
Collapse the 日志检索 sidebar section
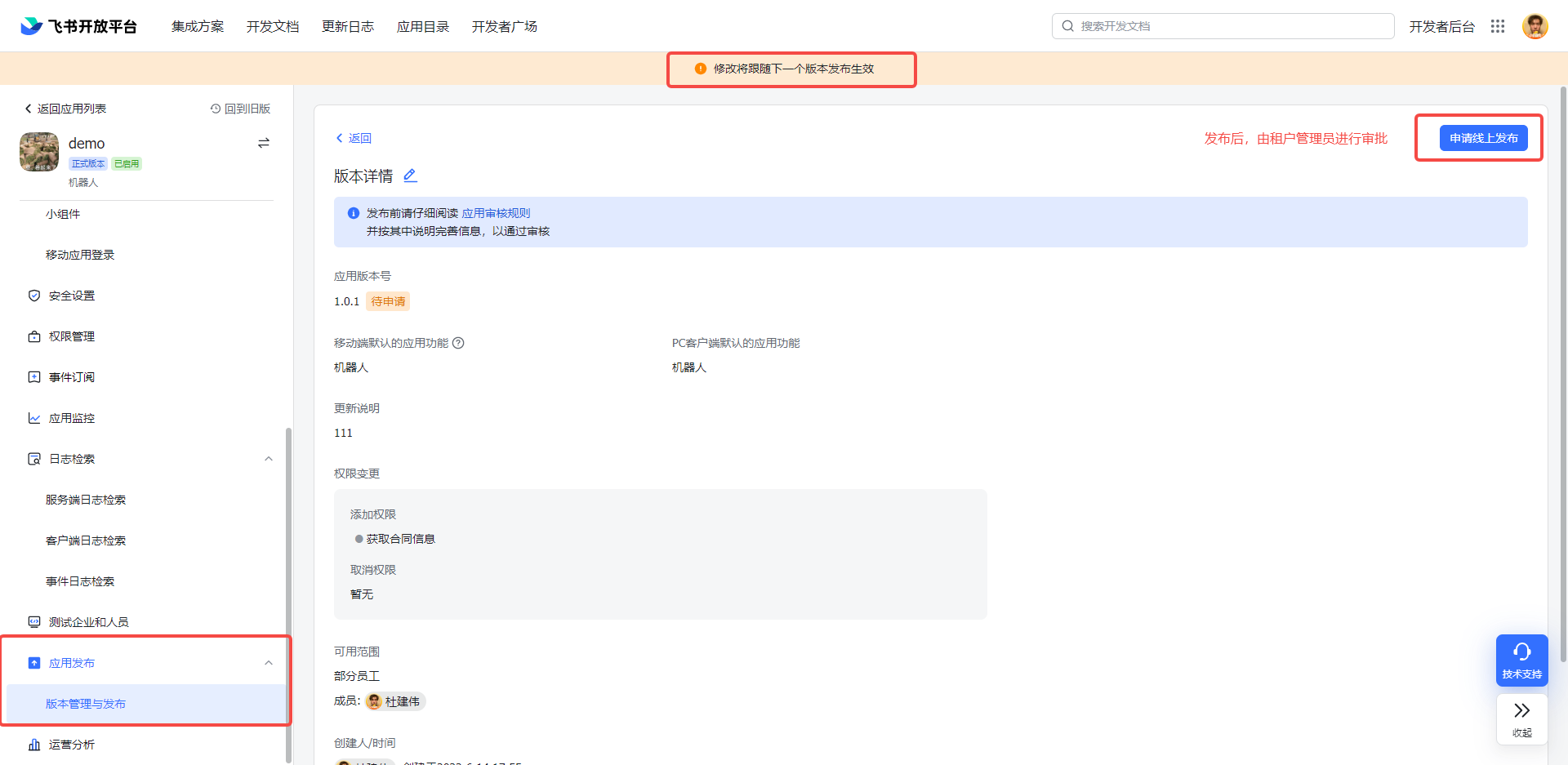(269, 459)
